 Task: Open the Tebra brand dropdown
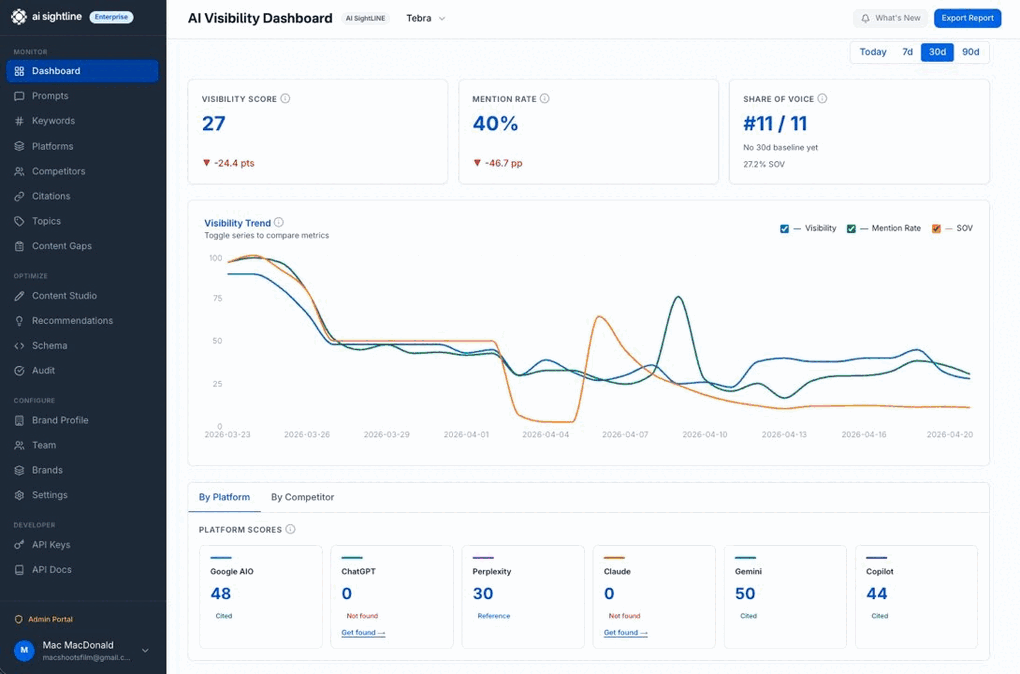click(x=426, y=19)
